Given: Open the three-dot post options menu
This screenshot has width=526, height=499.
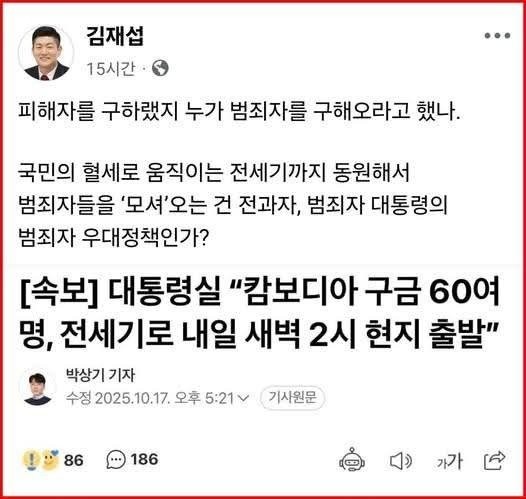Looking at the screenshot, I should tap(497, 36).
